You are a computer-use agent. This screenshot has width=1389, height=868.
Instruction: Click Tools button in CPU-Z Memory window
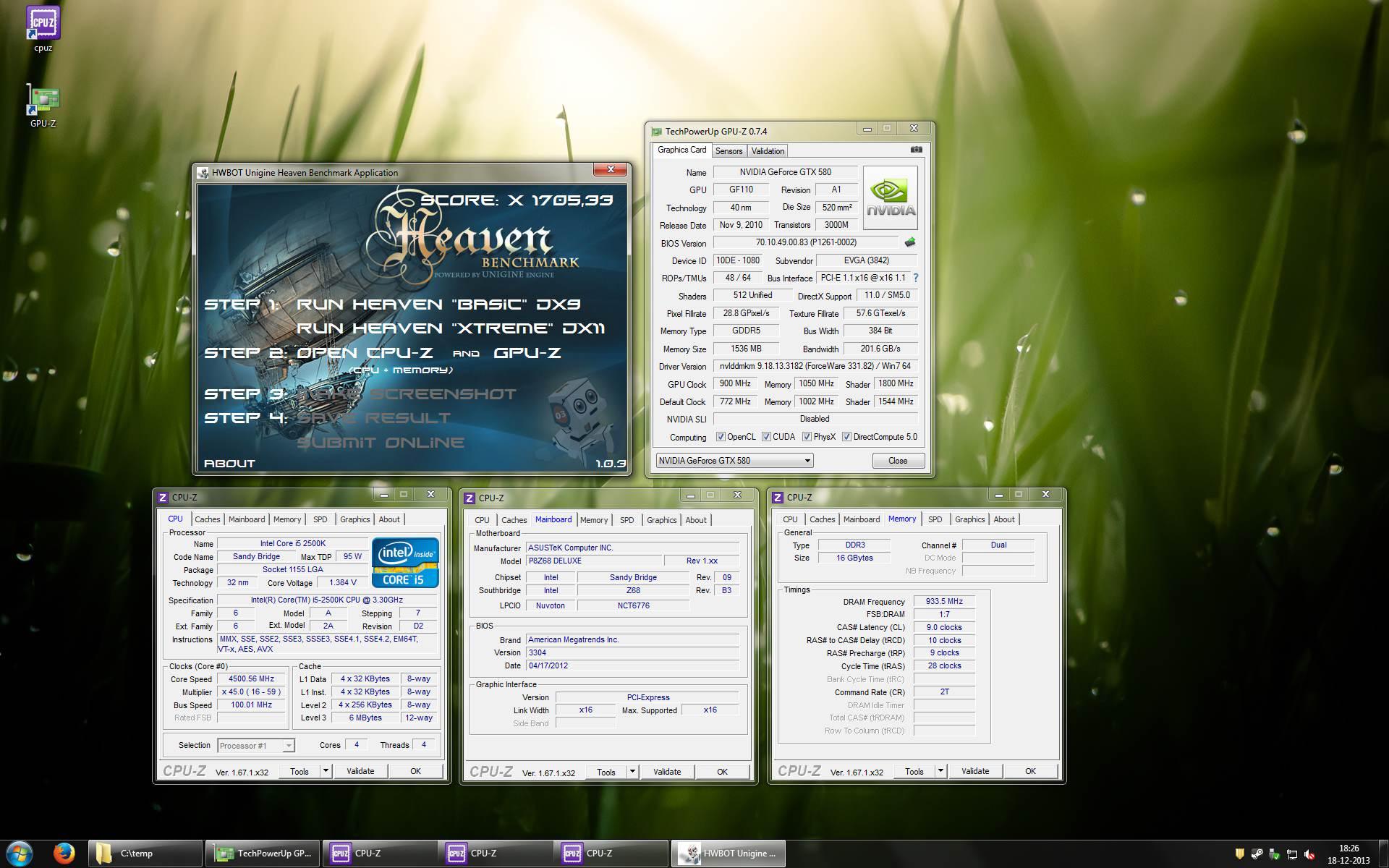(914, 771)
